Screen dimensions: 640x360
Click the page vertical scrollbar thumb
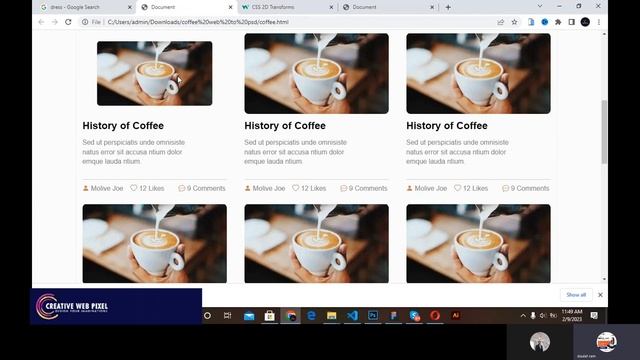coord(604,132)
